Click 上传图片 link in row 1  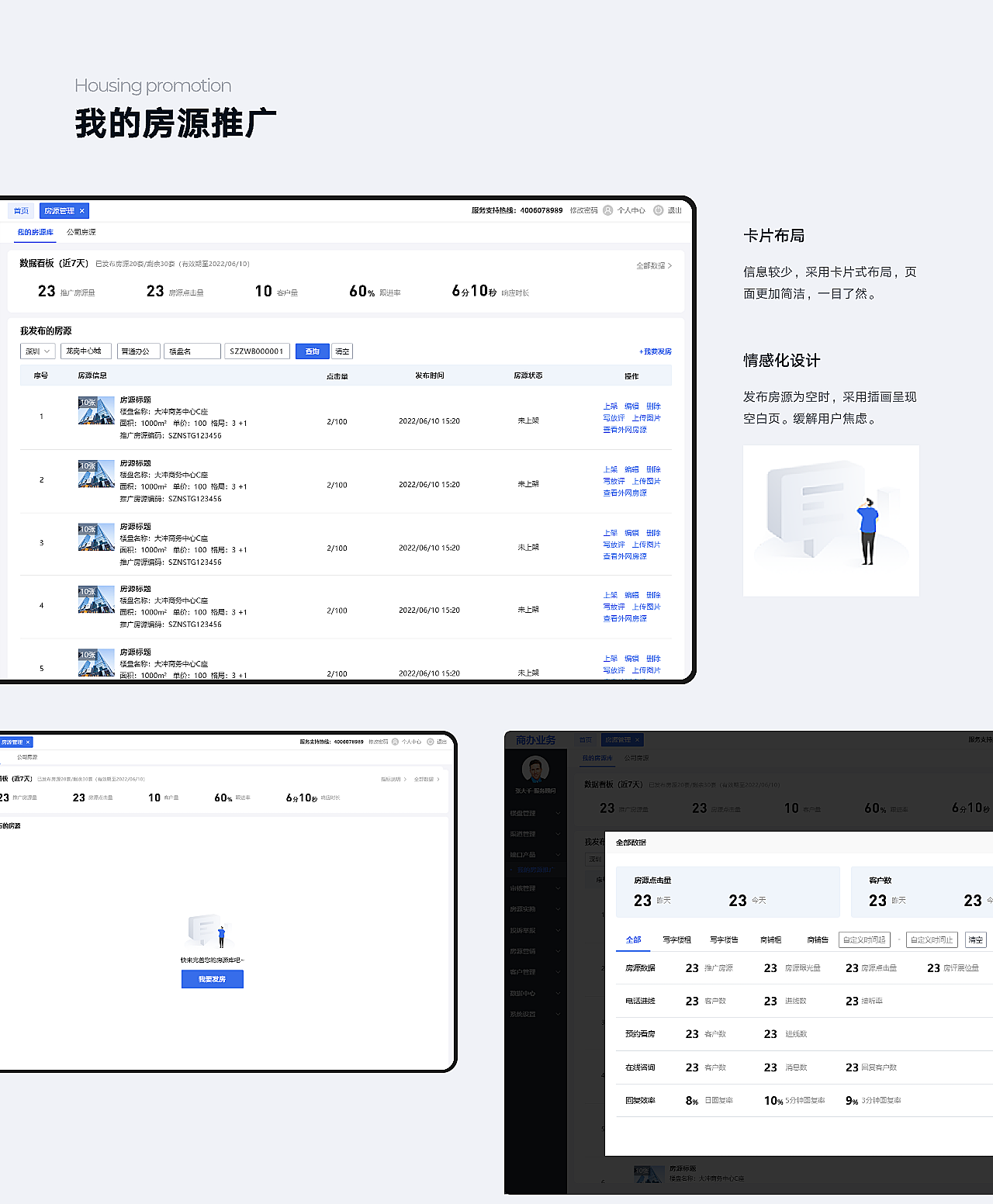click(x=646, y=418)
